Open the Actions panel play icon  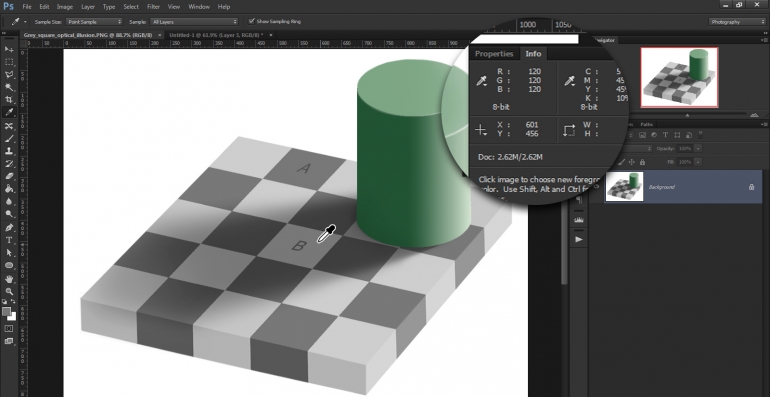tap(579, 239)
